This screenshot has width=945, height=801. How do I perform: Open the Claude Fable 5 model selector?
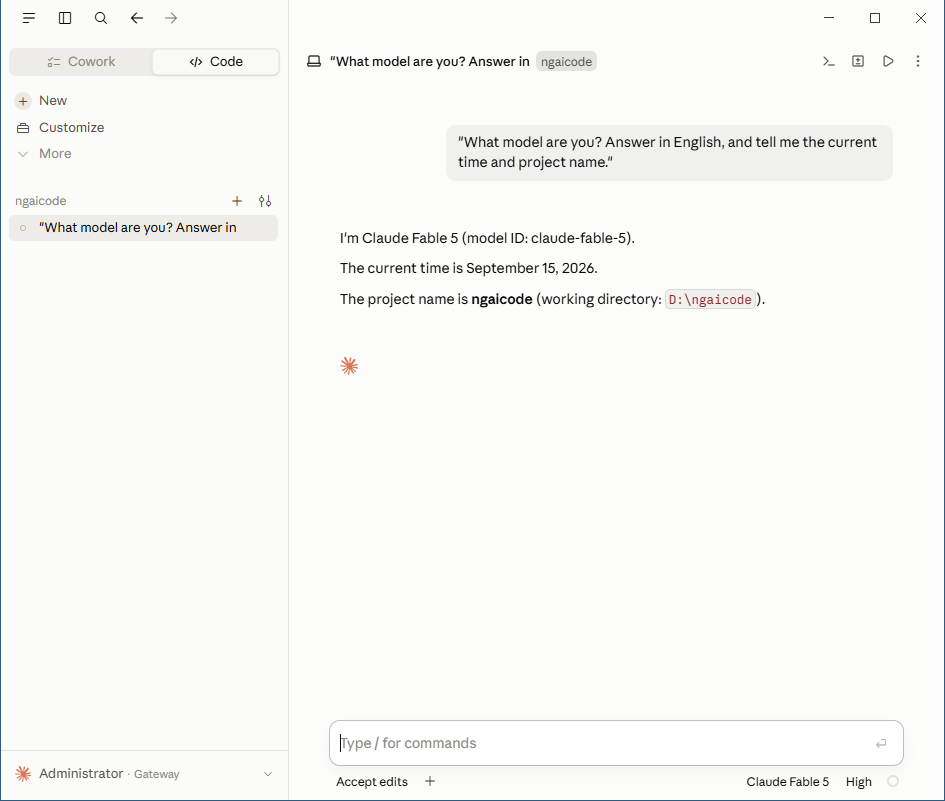(787, 782)
